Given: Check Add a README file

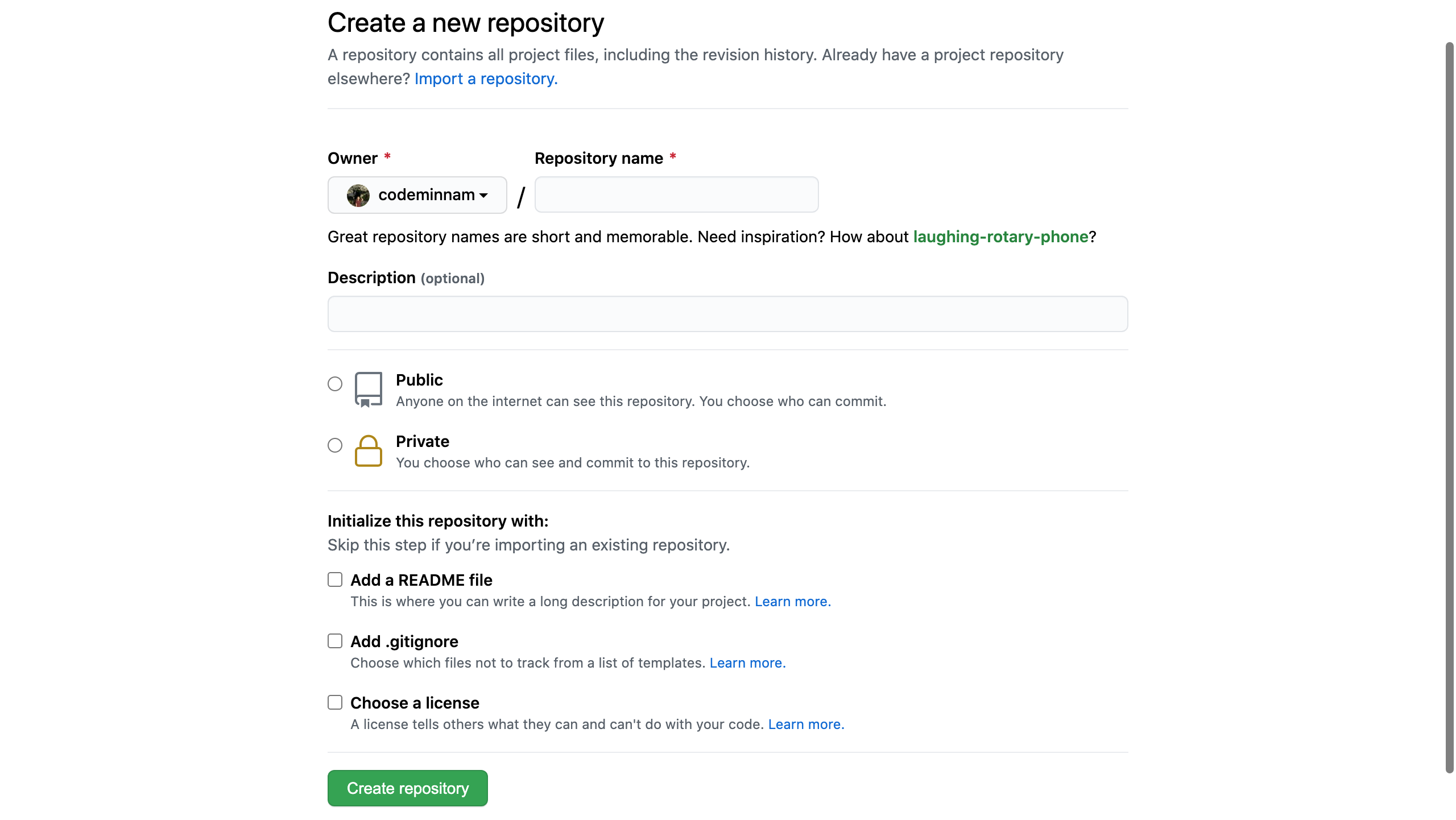Looking at the screenshot, I should pos(334,579).
